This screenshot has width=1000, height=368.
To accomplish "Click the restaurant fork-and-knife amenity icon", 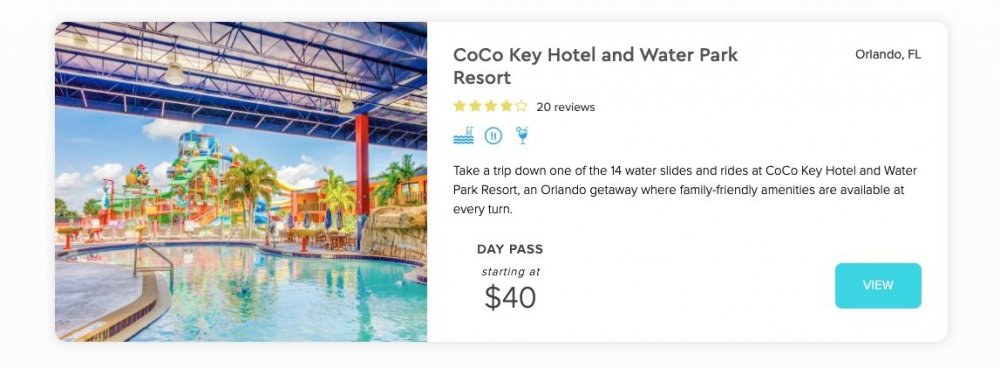I will (x=493, y=135).
